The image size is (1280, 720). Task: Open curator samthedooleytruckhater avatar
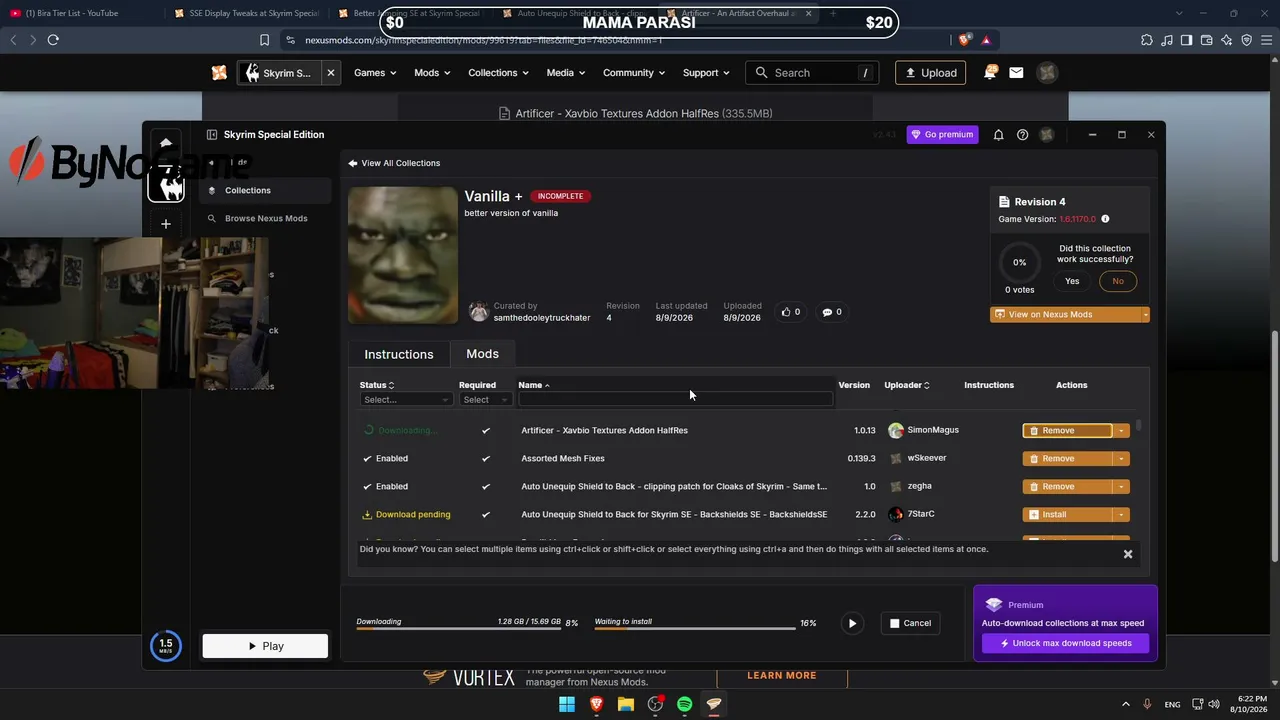[479, 312]
